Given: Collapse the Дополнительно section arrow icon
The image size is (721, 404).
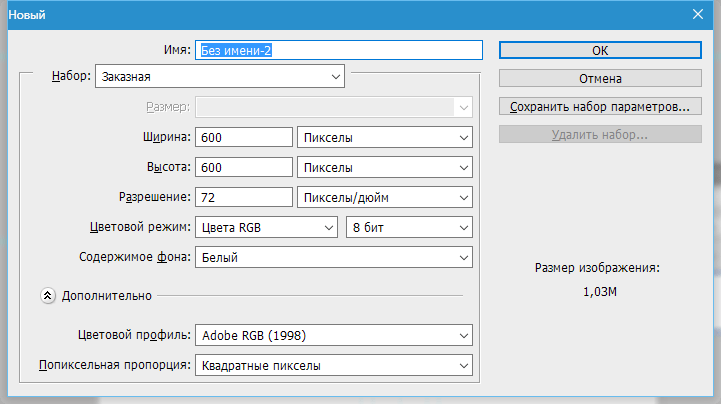Looking at the screenshot, I should click(x=48, y=296).
